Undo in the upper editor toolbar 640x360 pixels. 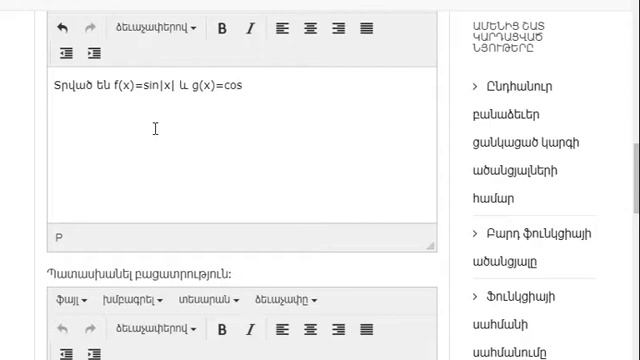coord(62,28)
